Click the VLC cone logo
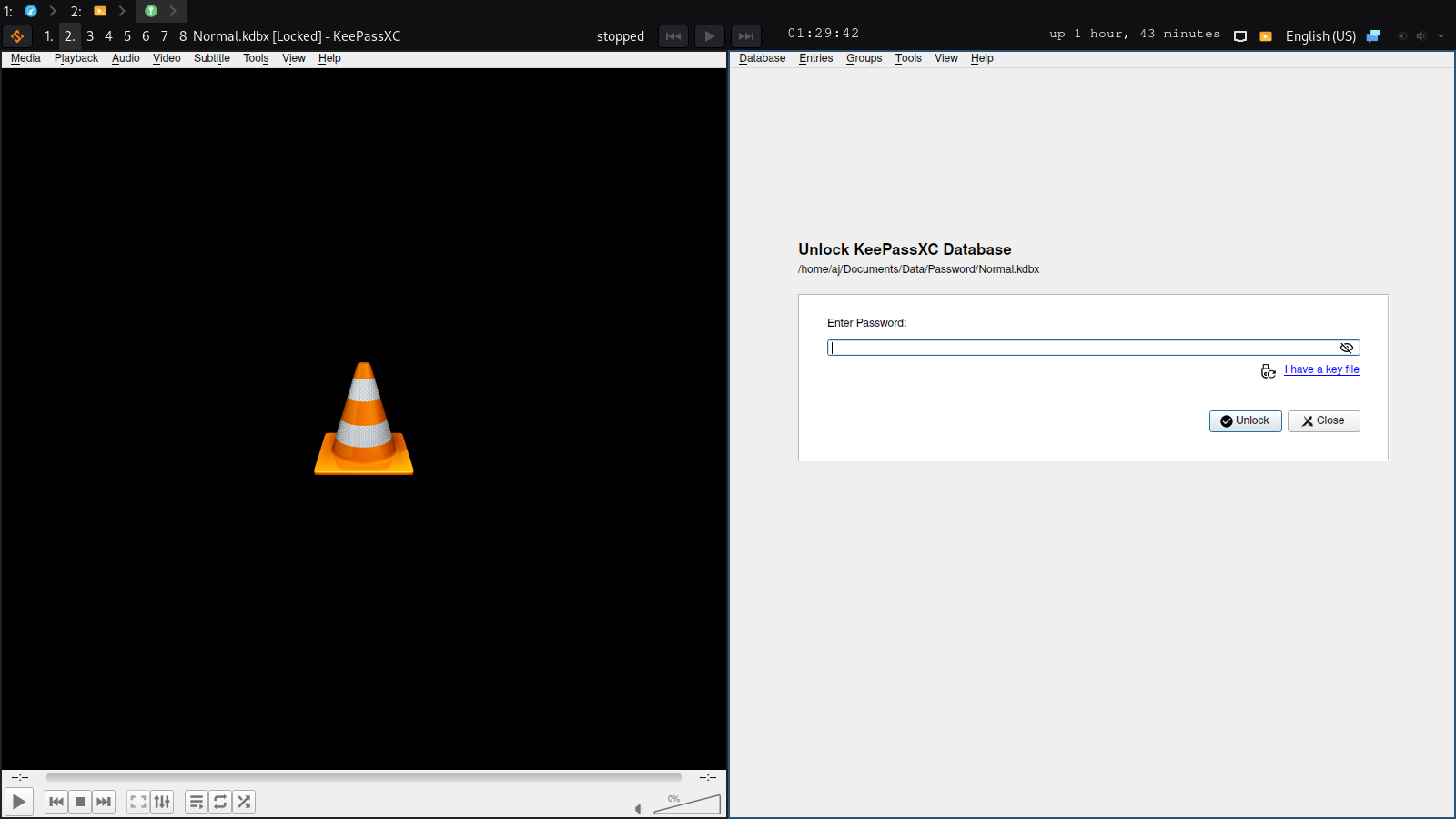1456x819 pixels. click(x=364, y=419)
